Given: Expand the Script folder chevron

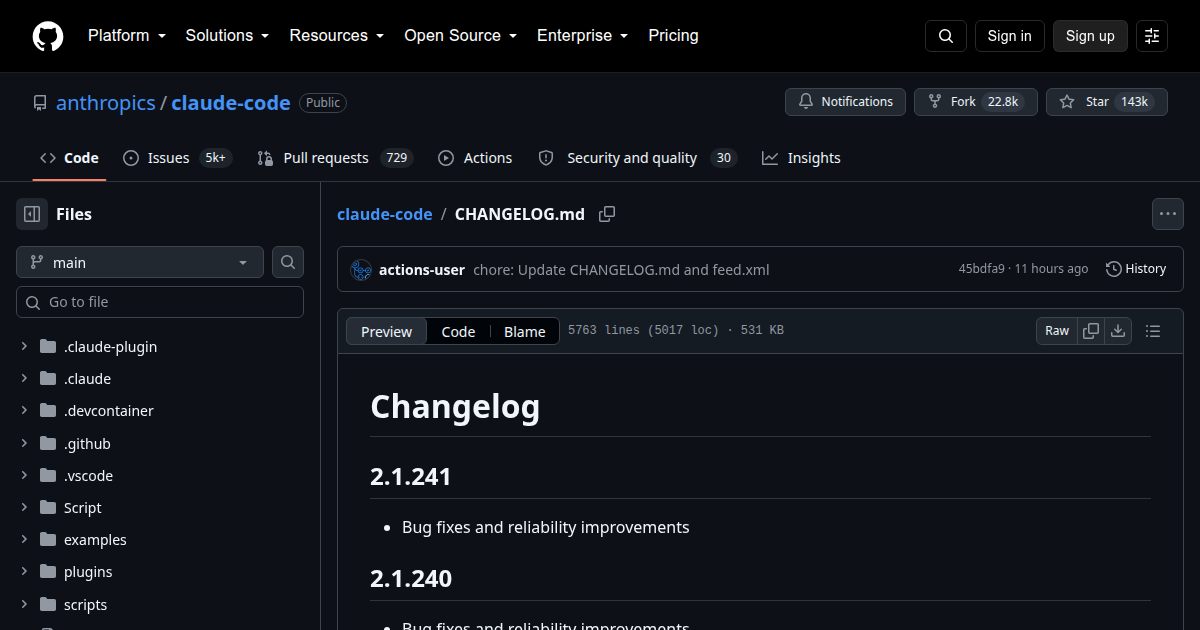Looking at the screenshot, I should 24,508.
